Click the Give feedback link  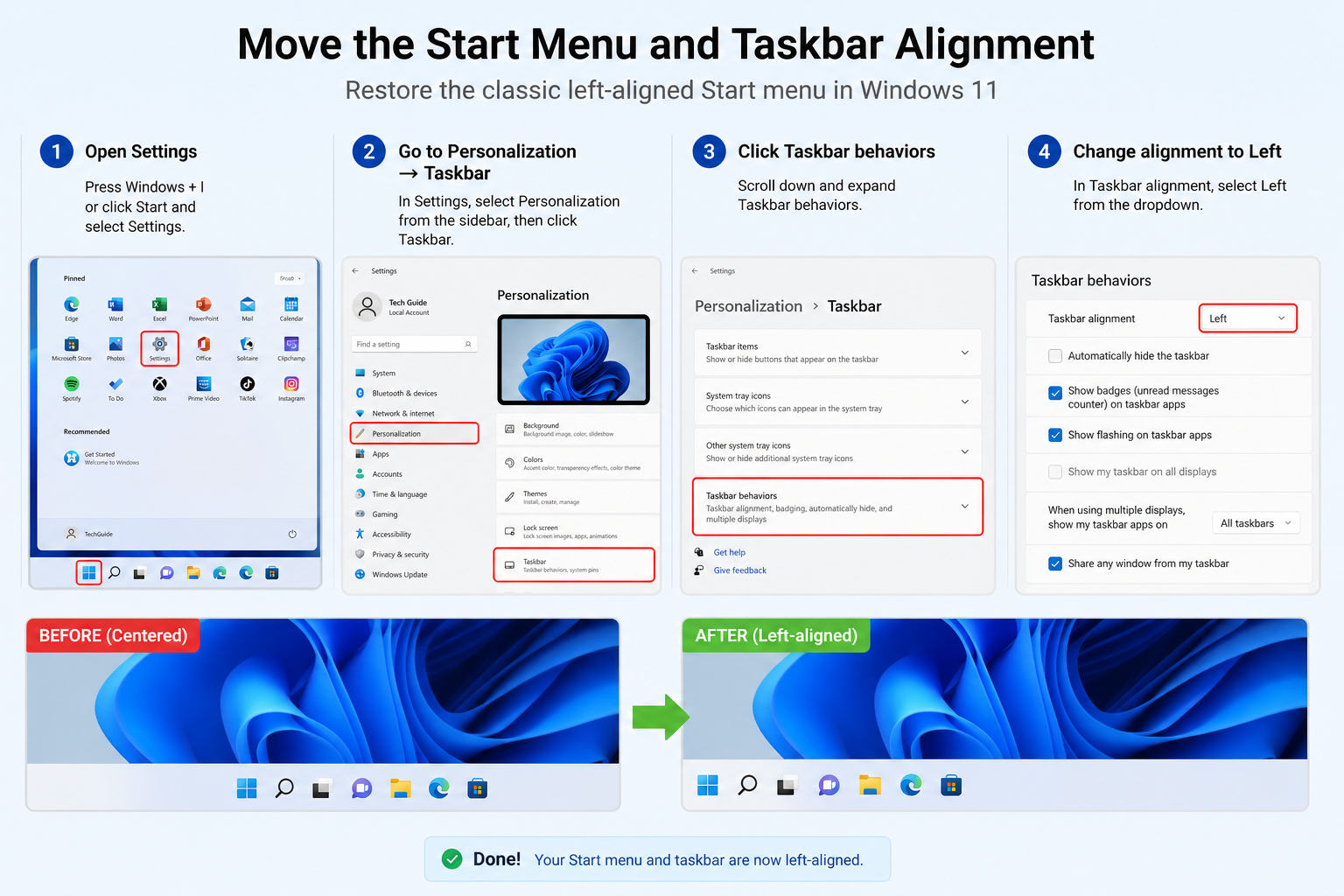coord(739,570)
